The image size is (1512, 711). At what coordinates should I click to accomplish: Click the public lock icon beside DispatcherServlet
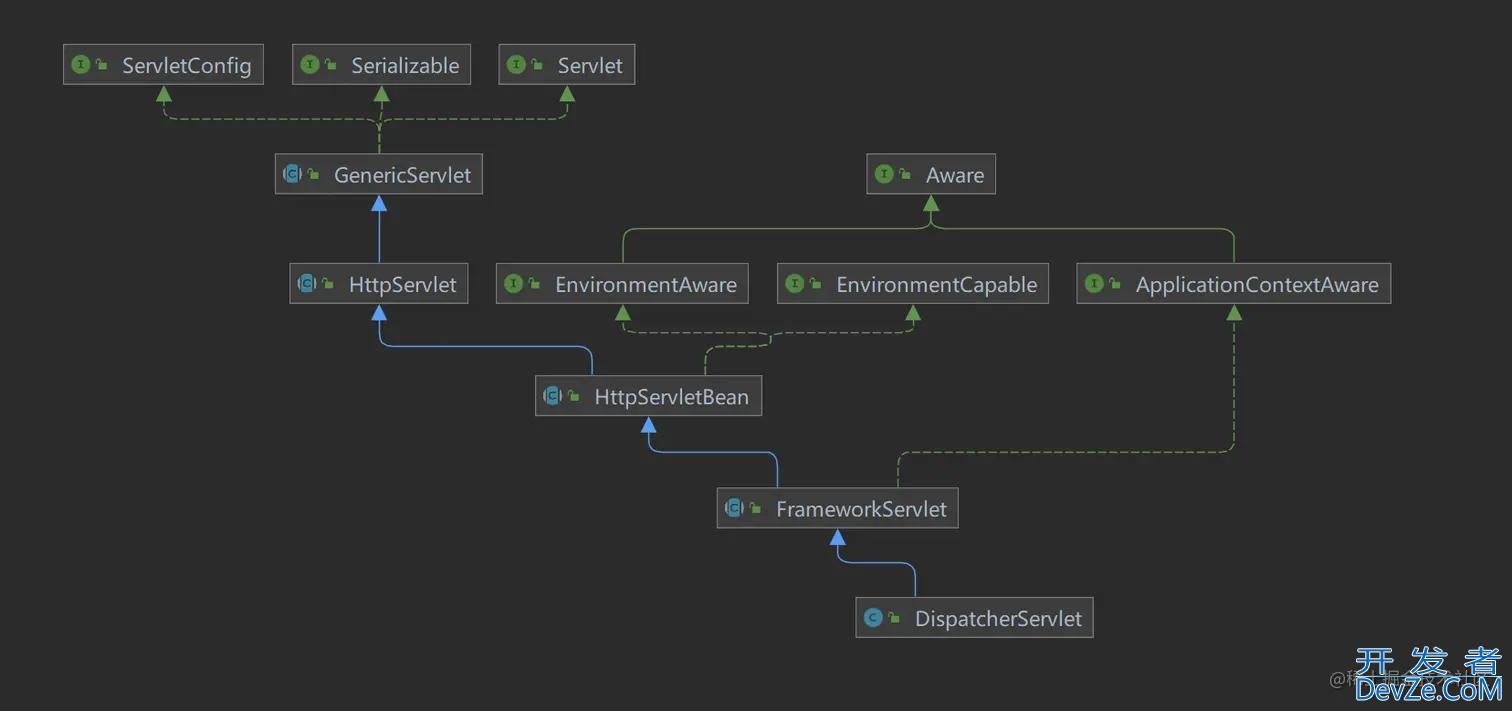point(894,619)
